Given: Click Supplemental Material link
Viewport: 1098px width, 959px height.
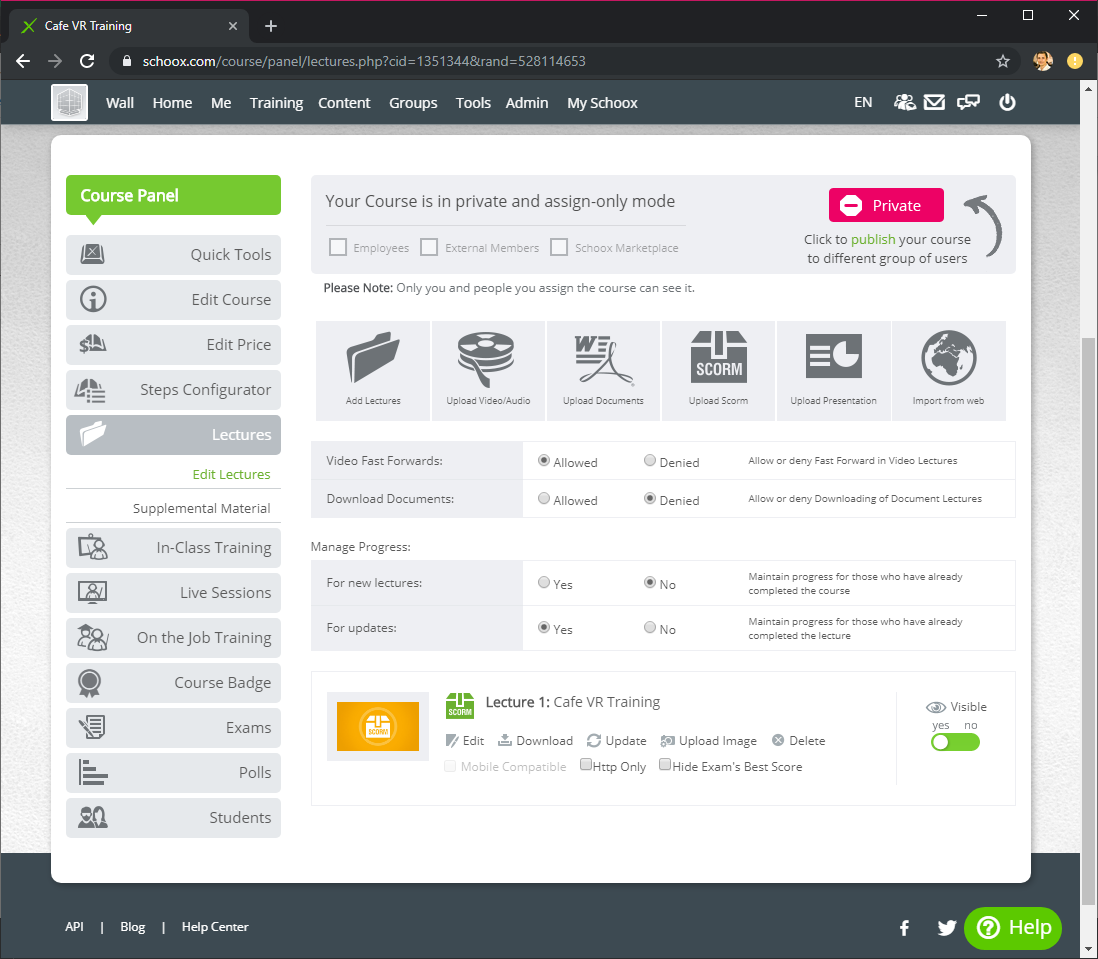Looking at the screenshot, I should [x=202, y=508].
